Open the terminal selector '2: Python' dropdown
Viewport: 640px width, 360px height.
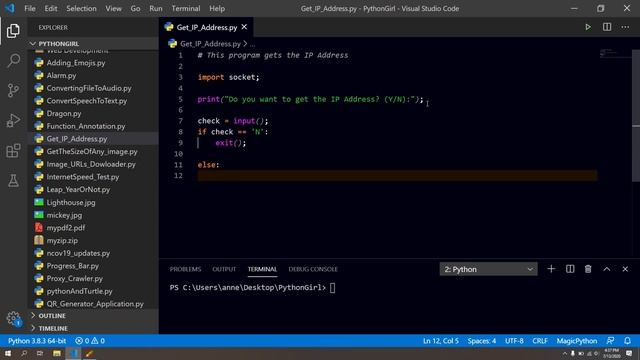[488, 269]
